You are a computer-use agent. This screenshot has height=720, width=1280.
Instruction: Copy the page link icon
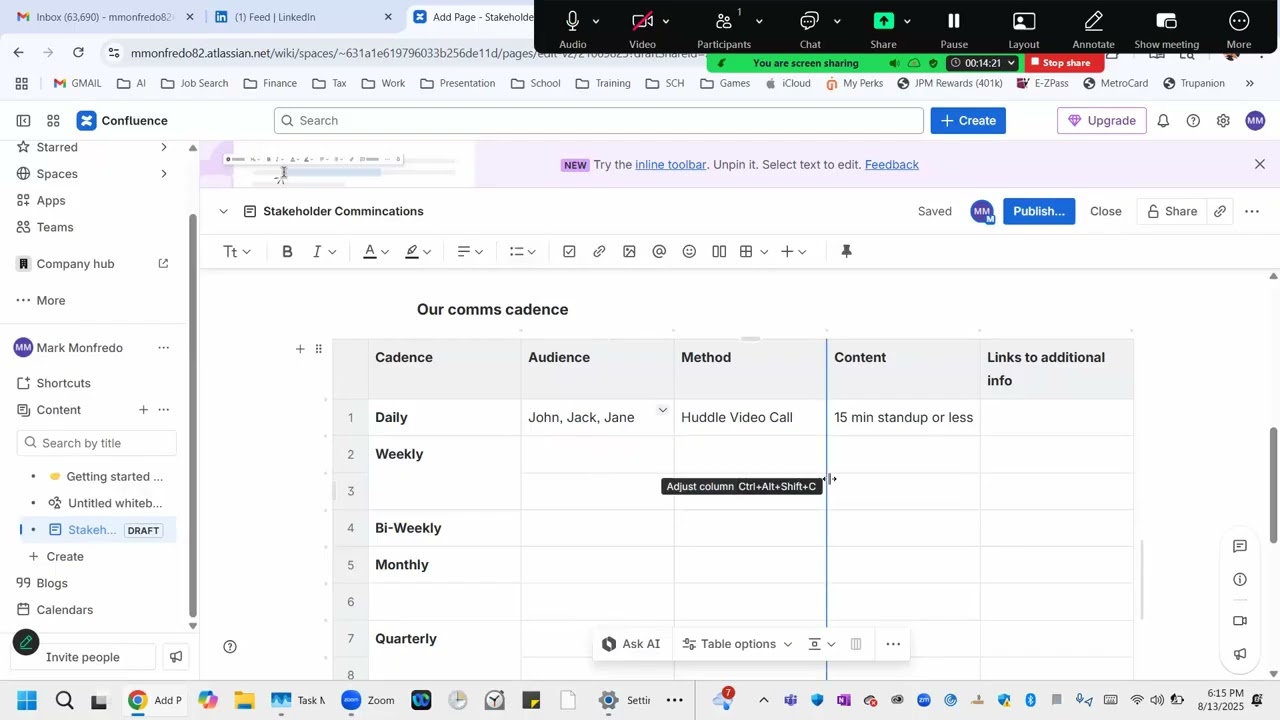point(1220,211)
